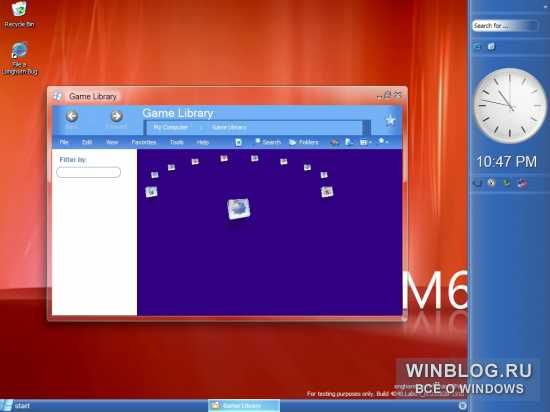Screen dimensions: 550x412
Task: Click the Forward arrow in Game Library
Action: coord(116,116)
